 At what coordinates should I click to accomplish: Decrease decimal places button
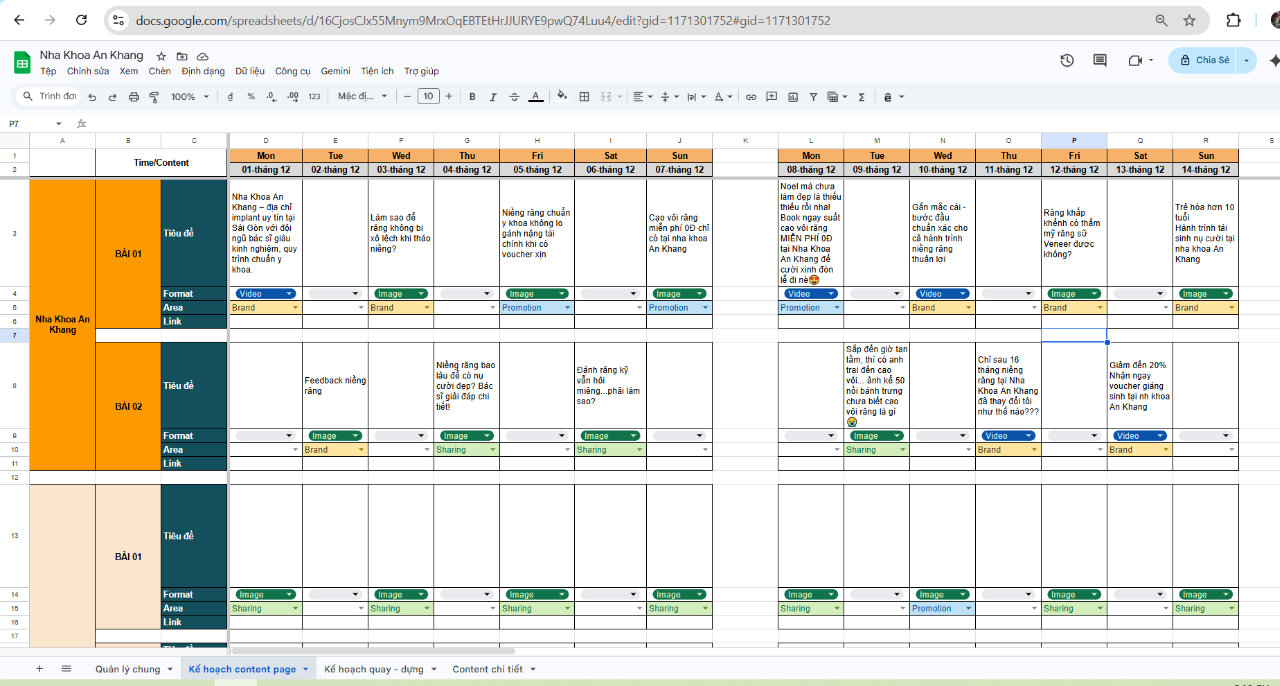(271, 97)
